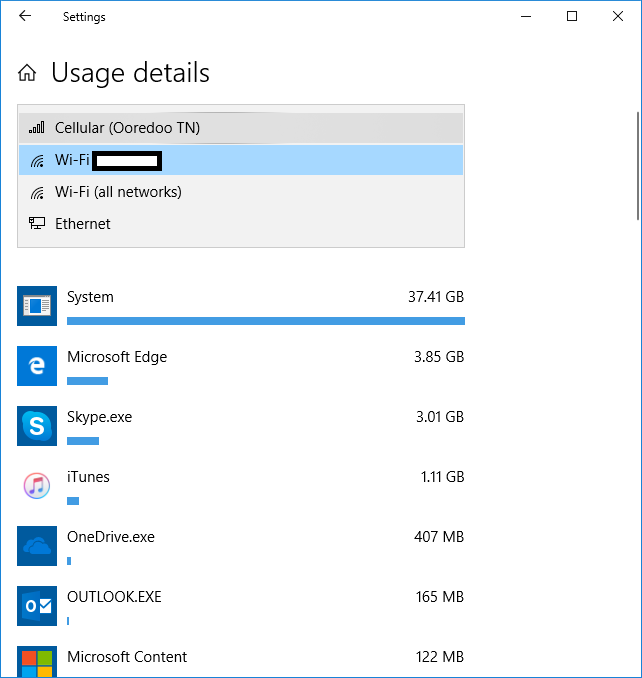Click the Outlook icon
Screen dimensions: 642x678
click(x=37, y=606)
